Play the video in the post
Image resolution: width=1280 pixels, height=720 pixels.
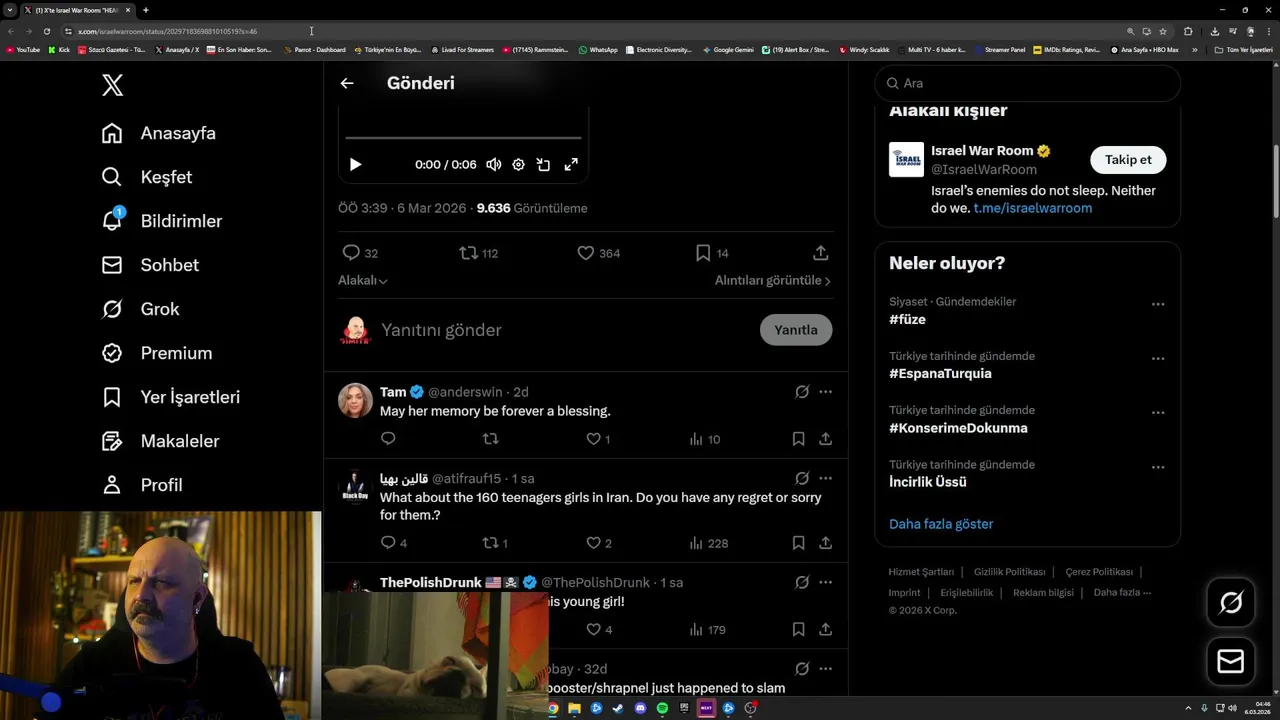355,164
